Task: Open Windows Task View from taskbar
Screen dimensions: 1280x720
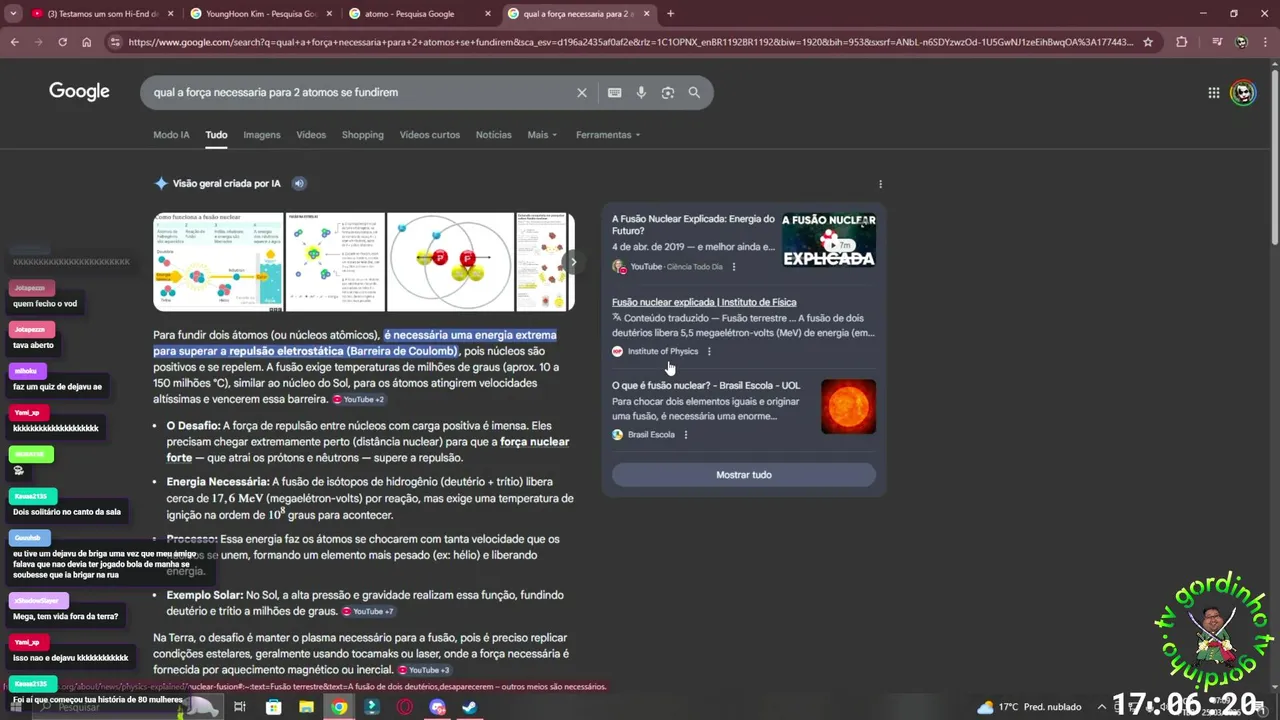Action: [240, 707]
